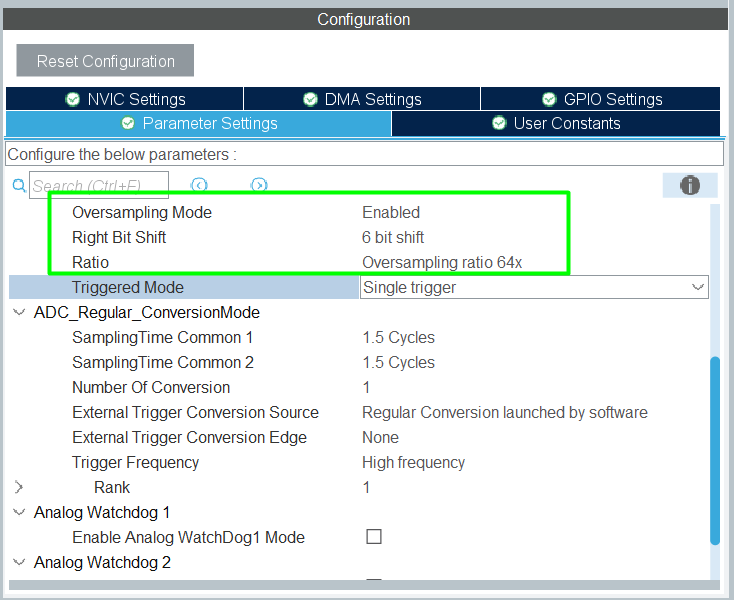
Task: Collapse the Analog Watchdog 2 section
Action: tap(19, 562)
